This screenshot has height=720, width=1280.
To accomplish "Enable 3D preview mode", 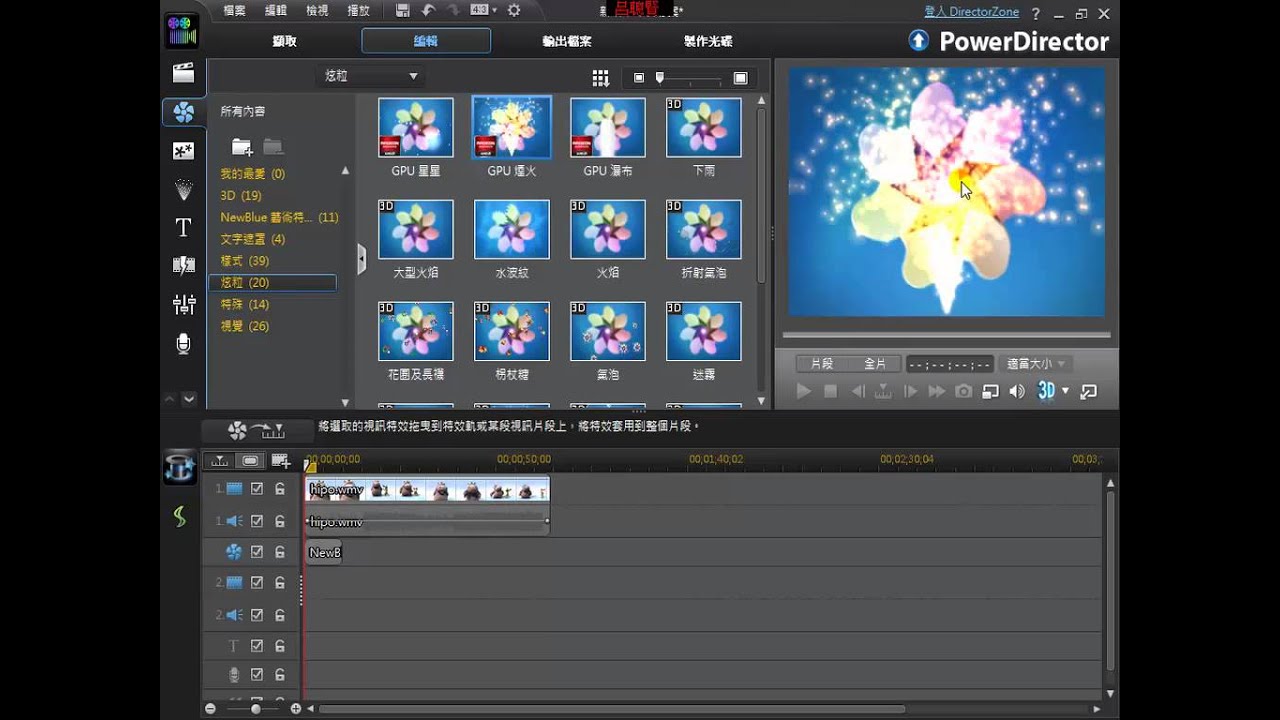I will click(x=1046, y=391).
